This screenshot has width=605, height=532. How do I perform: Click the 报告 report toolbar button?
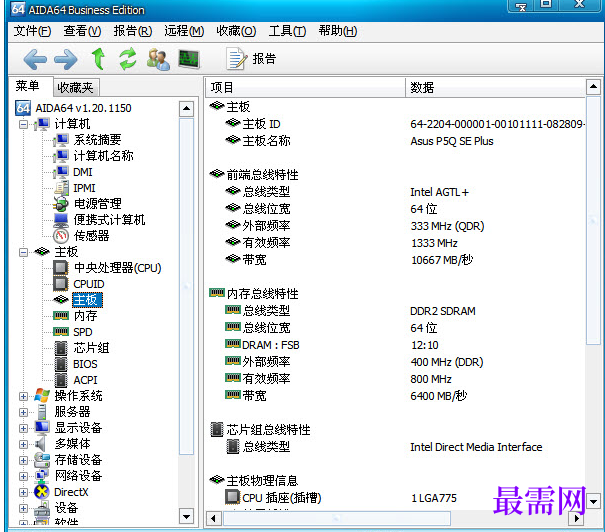(251, 59)
